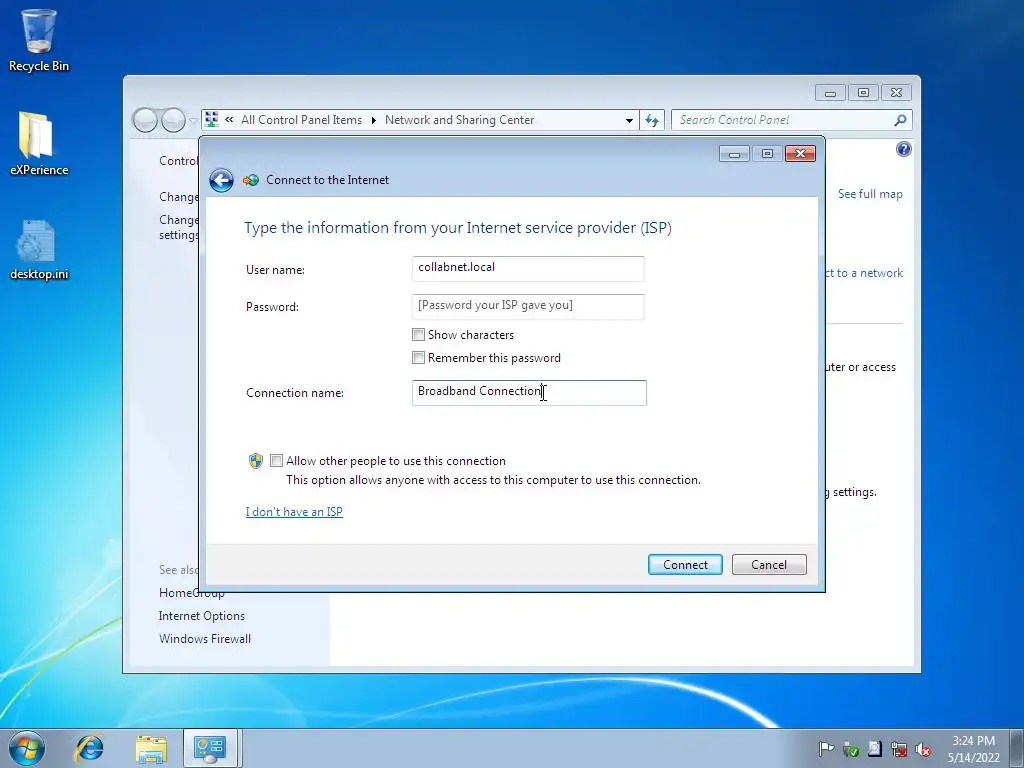Click the blue back arrow in wizard
Viewport: 1024px width, 768px height.
[221, 180]
